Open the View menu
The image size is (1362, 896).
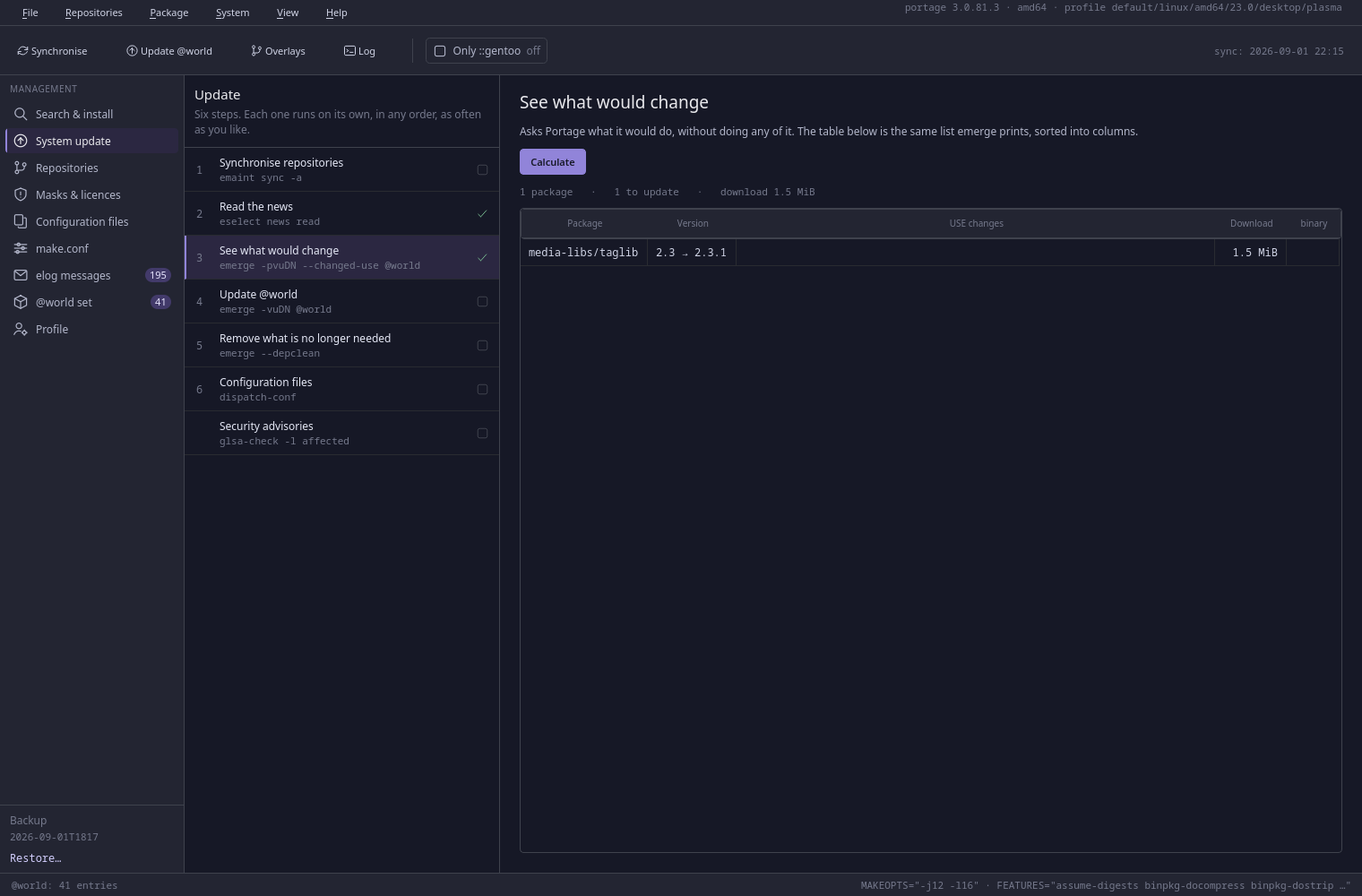(288, 13)
